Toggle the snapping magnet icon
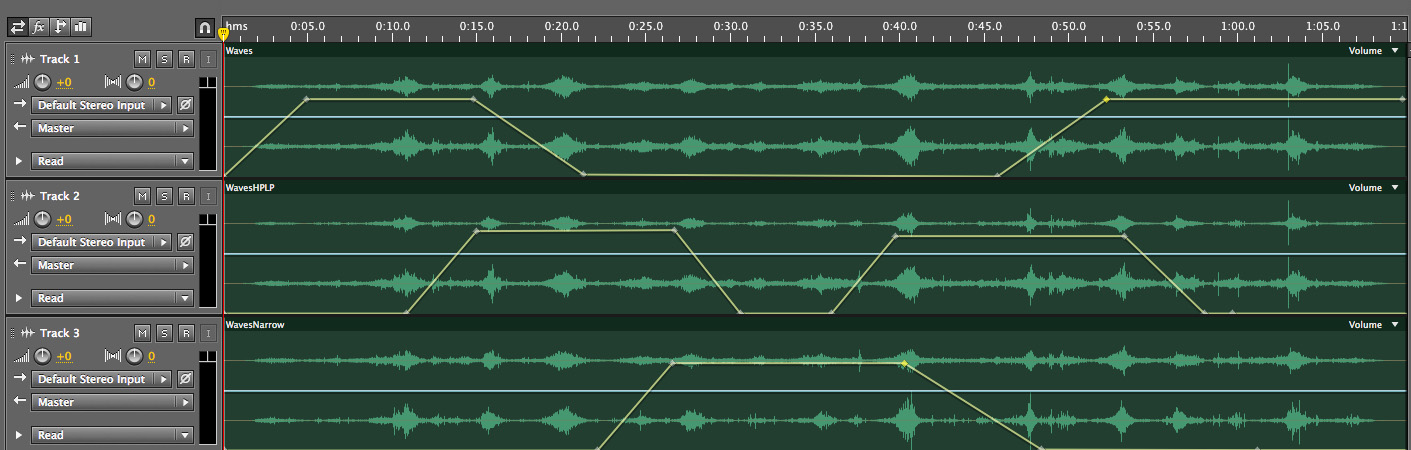The height and width of the screenshot is (450, 1411). point(204,27)
